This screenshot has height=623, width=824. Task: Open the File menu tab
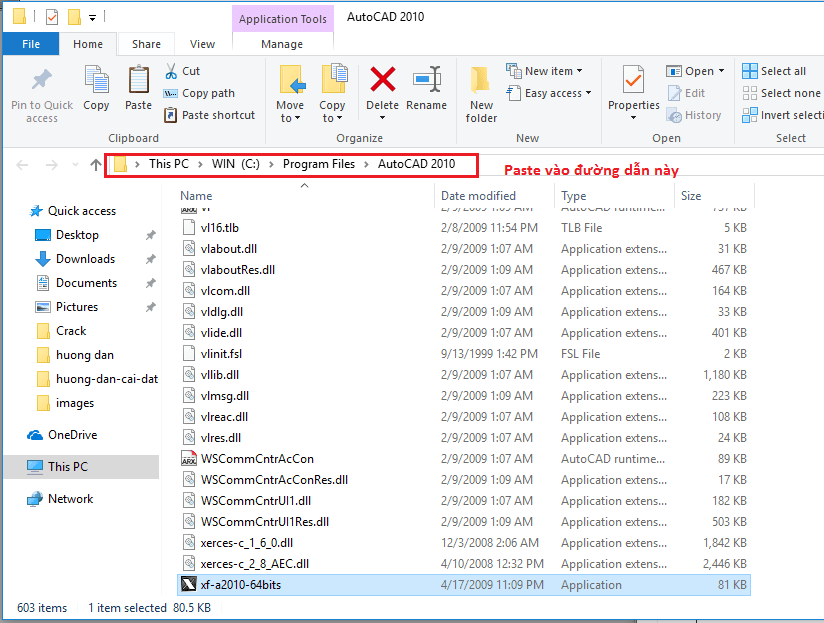click(x=31, y=44)
